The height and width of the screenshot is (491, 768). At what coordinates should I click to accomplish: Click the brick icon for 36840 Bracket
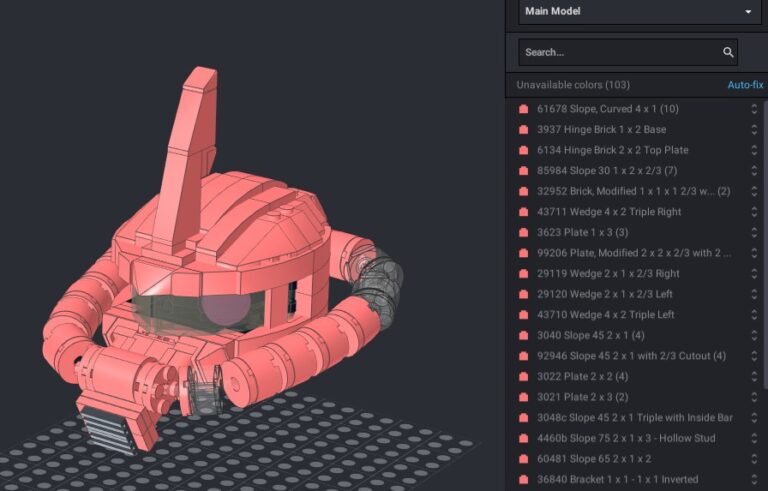click(x=524, y=479)
